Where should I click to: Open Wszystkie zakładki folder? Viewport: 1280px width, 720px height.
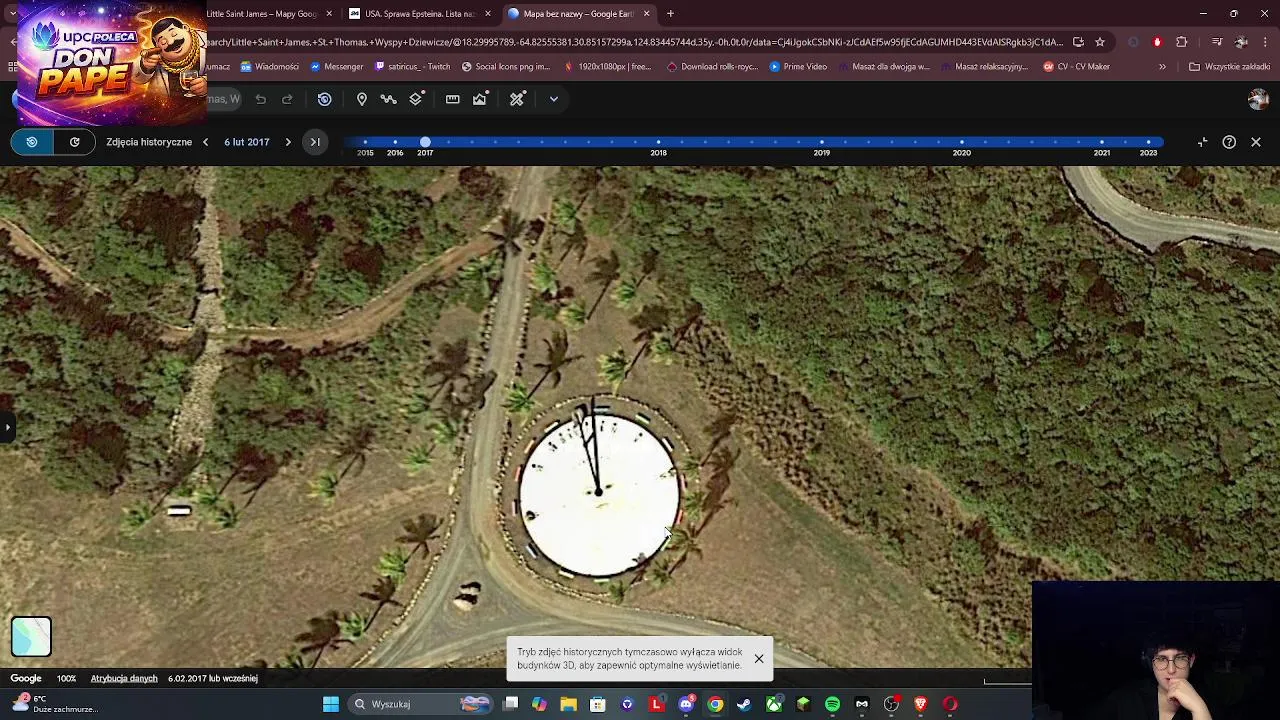coord(1229,67)
